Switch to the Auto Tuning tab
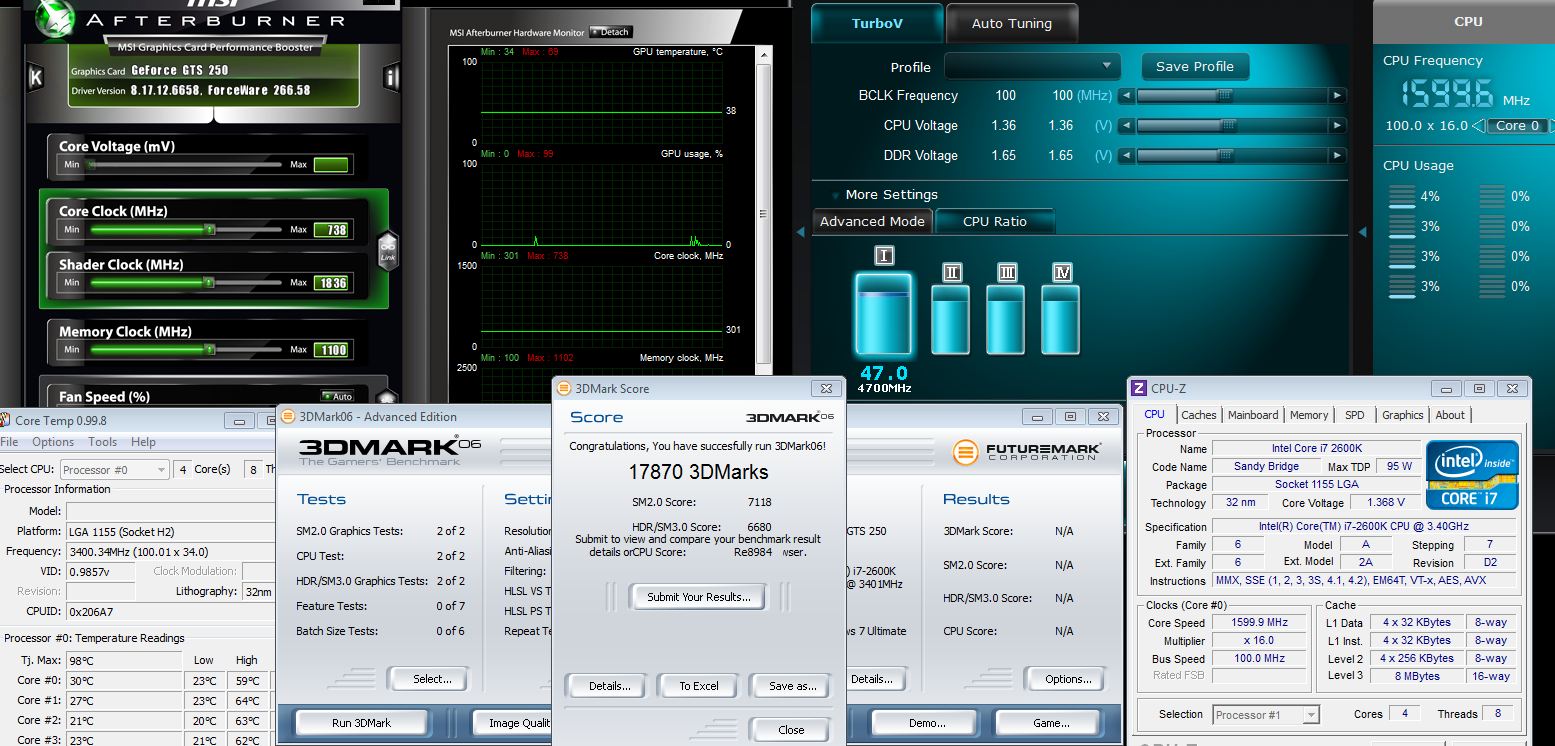 click(1012, 23)
